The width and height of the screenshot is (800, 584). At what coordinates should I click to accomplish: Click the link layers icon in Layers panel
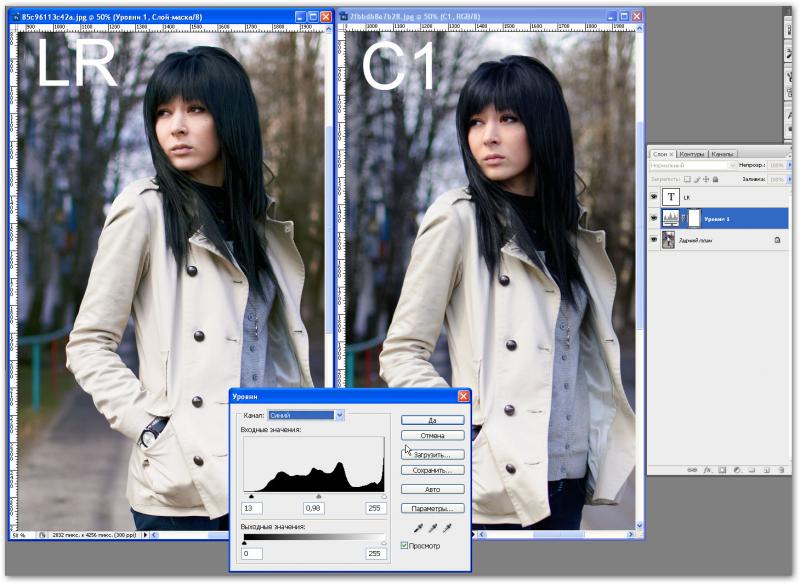click(x=692, y=470)
